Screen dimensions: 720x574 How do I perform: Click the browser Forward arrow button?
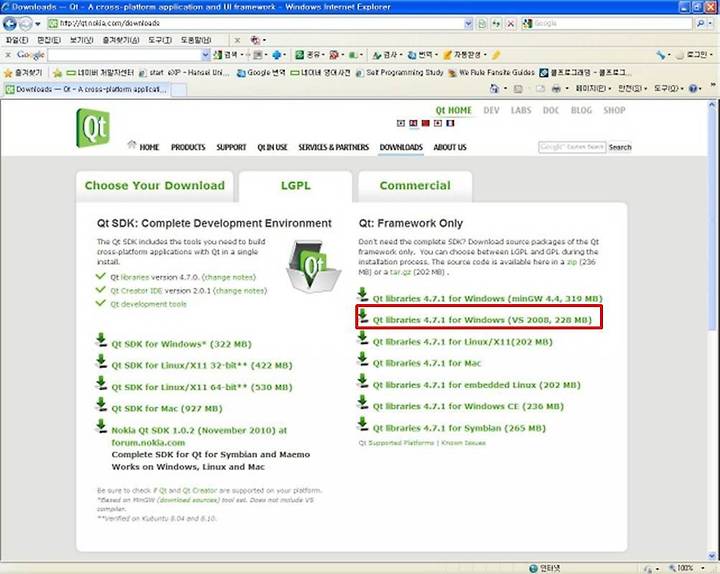tap(26, 23)
